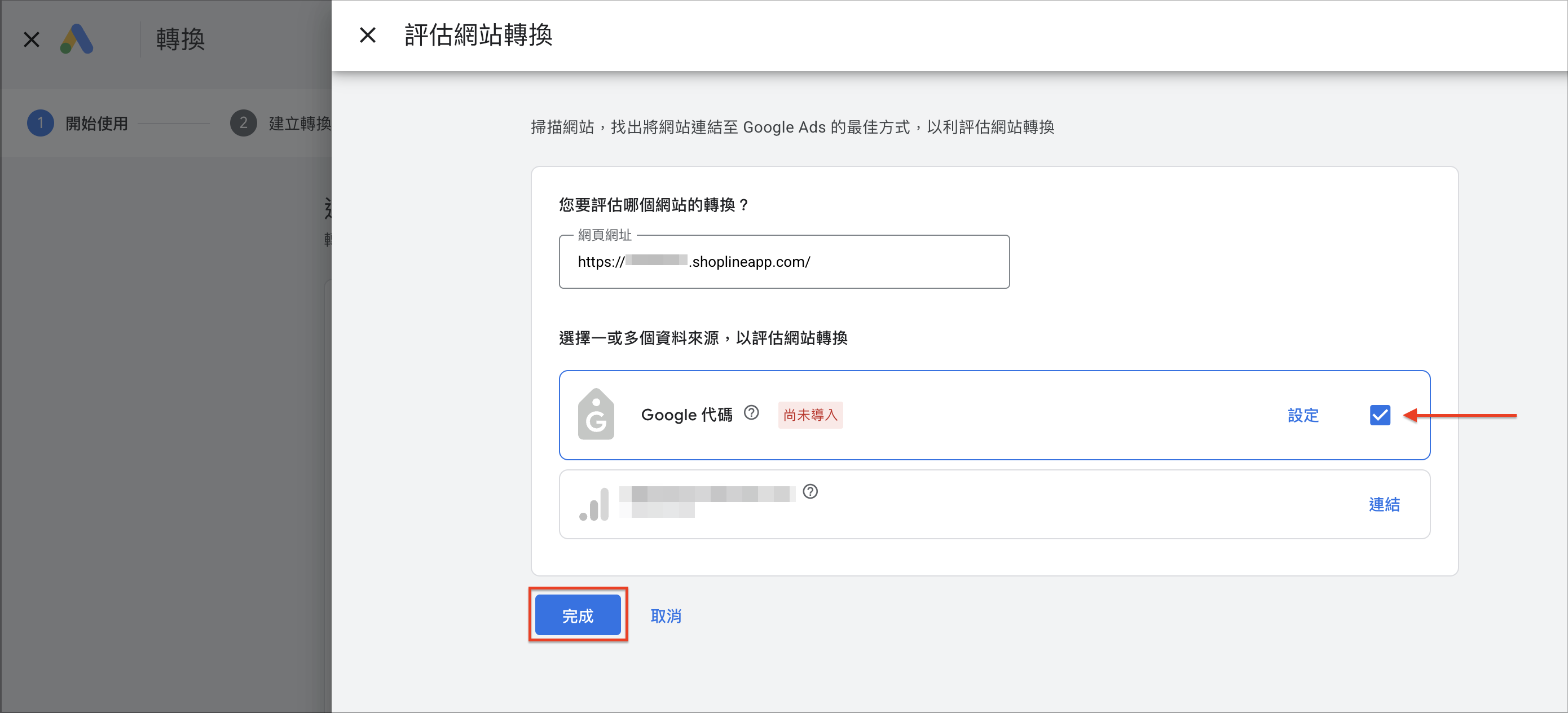Image resolution: width=1568 pixels, height=713 pixels.
Task: Click the 完成 button
Action: point(578,615)
